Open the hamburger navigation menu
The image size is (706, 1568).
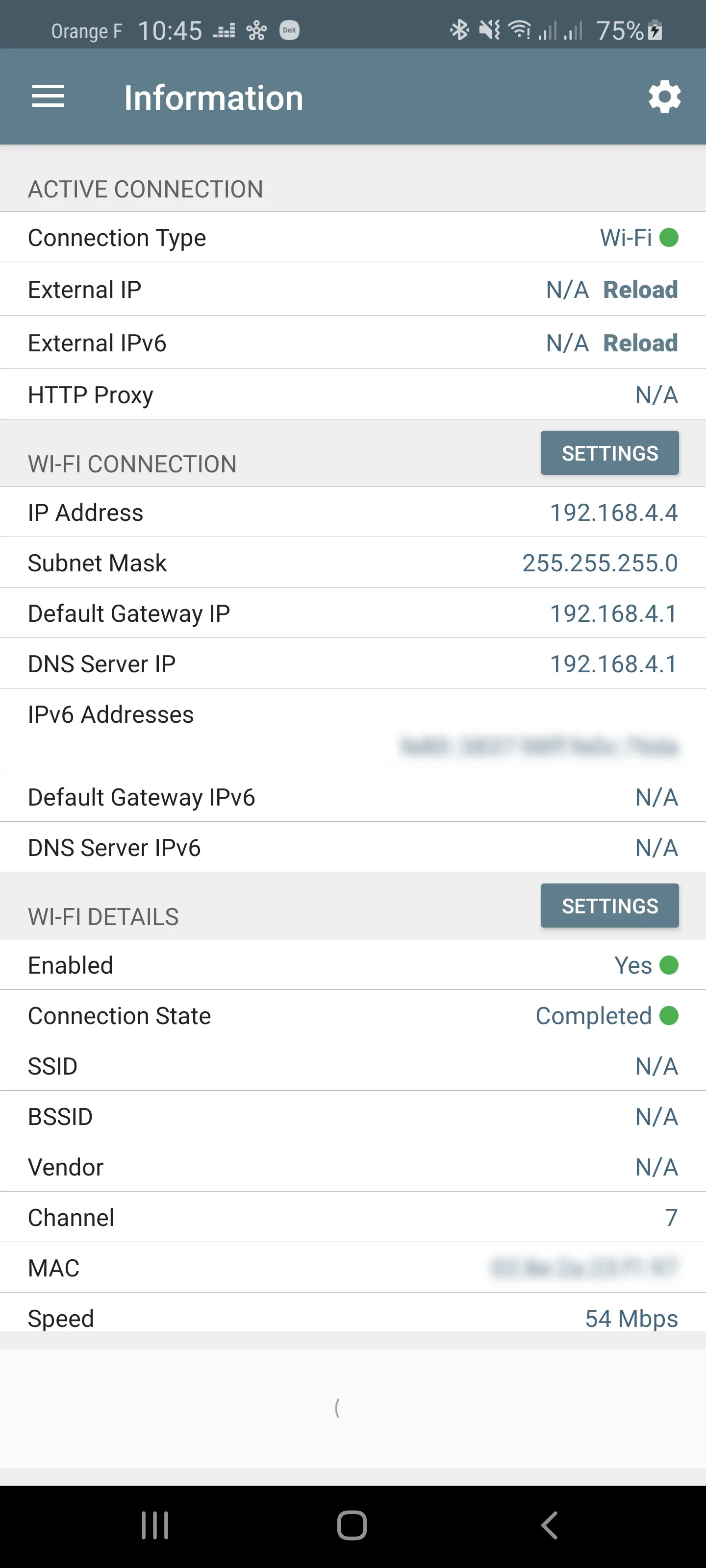coord(48,97)
